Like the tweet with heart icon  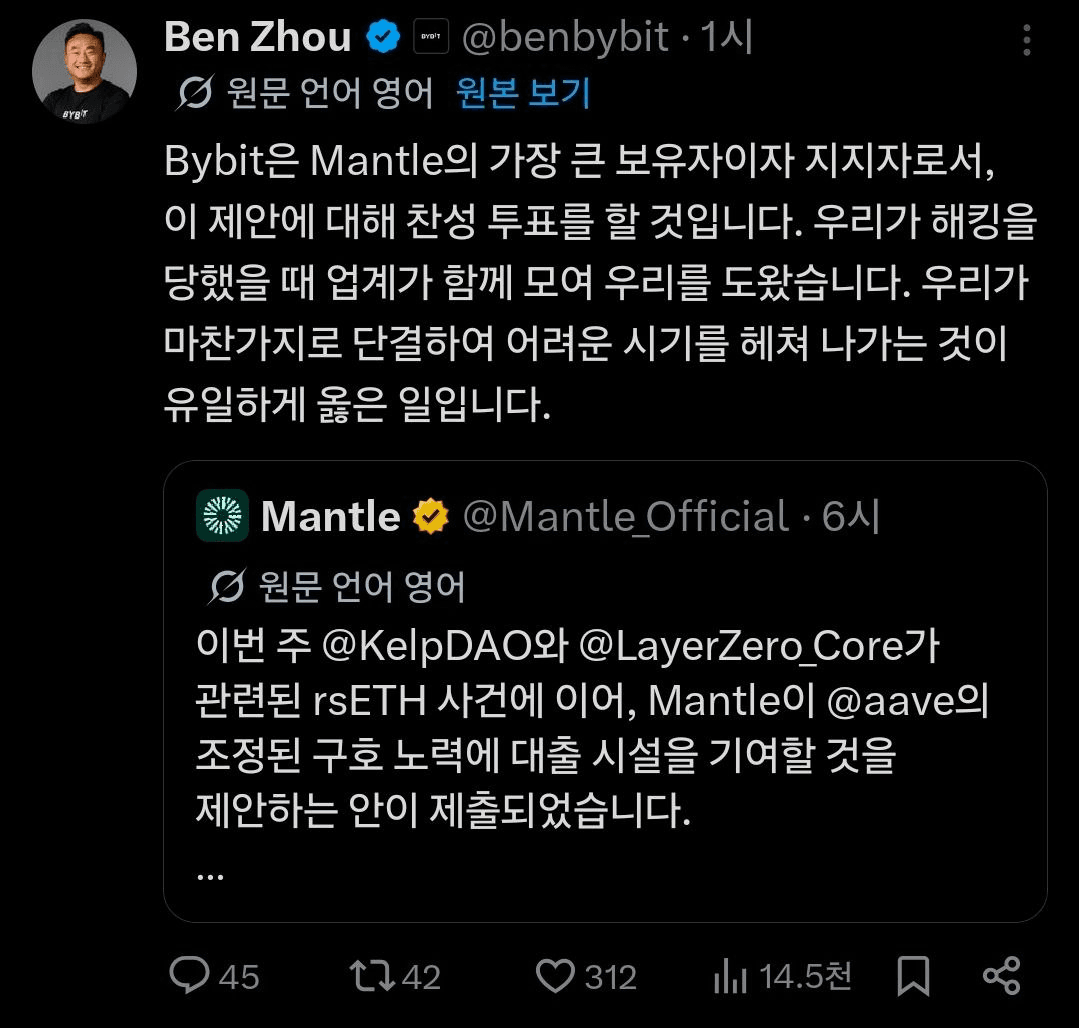click(555, 975)
